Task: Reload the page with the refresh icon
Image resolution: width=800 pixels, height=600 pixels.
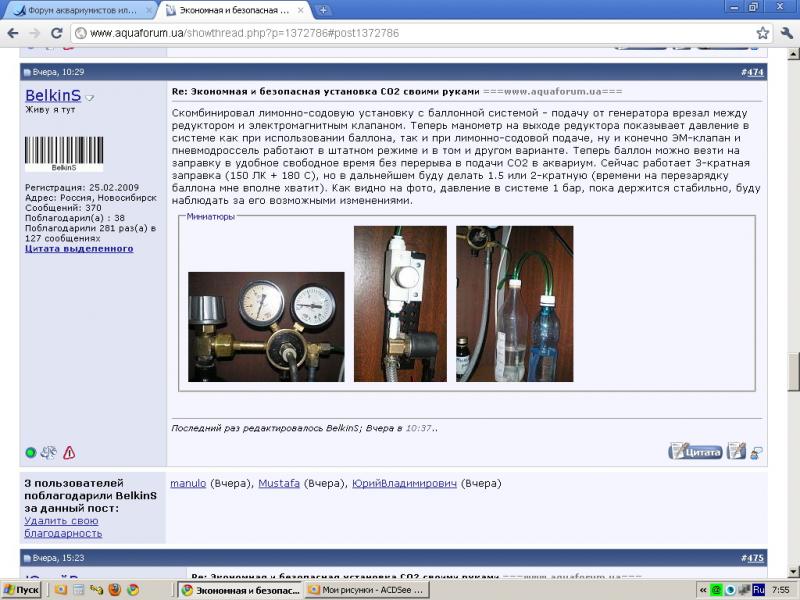Action: 57,33
